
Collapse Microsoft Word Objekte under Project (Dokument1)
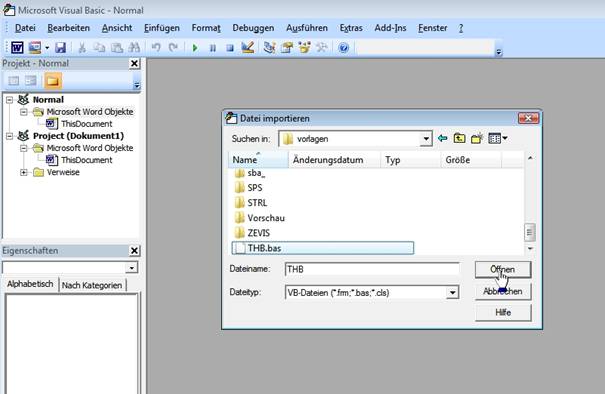coord(24,148)
